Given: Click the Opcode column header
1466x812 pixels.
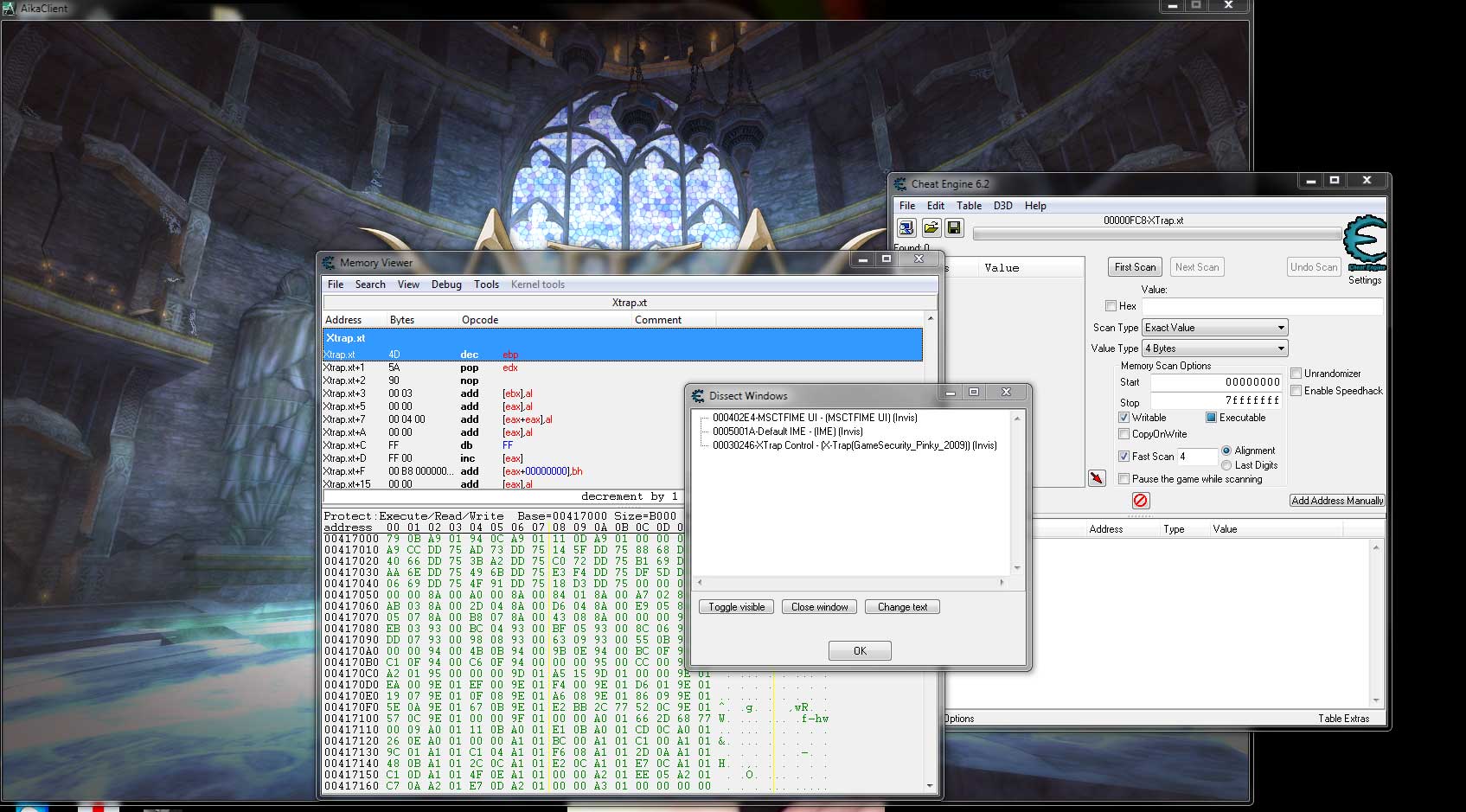Looking at the screenshot, I should (x=545, y=320).
